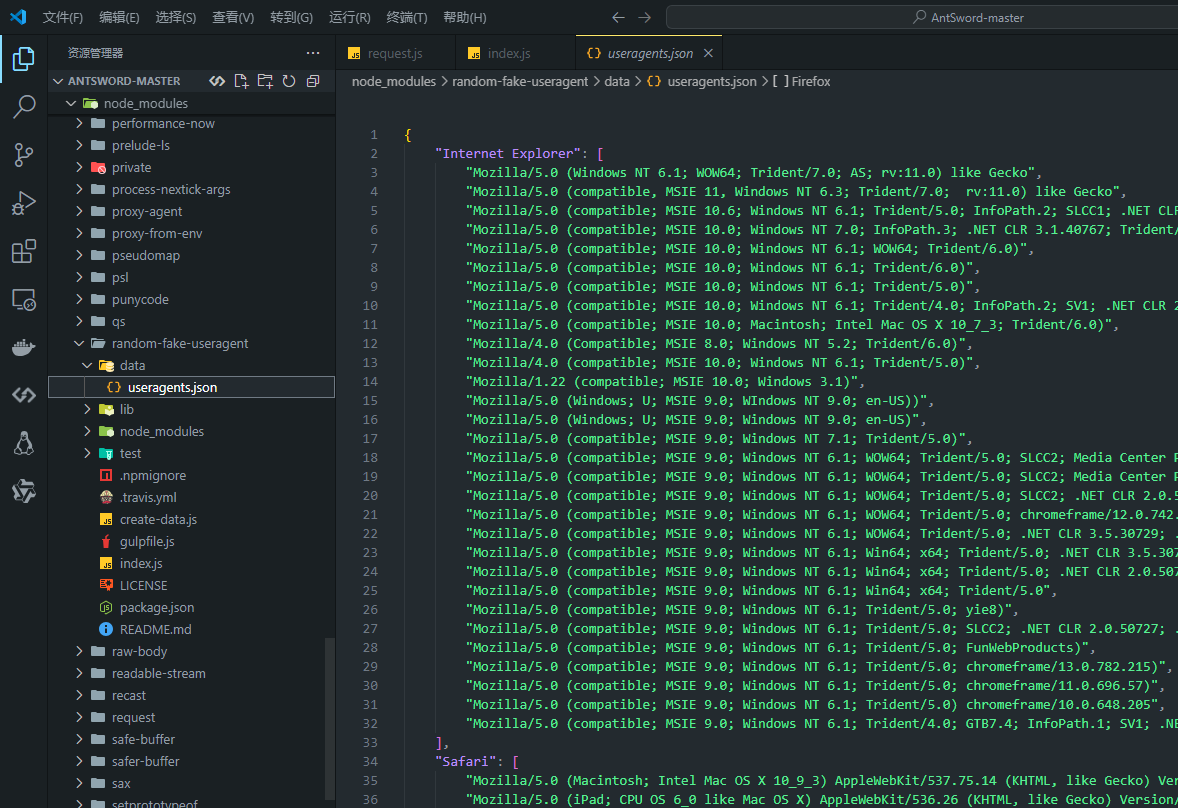Open the Extensions view
Viewport: 1178px width, 808px height.
23,251
